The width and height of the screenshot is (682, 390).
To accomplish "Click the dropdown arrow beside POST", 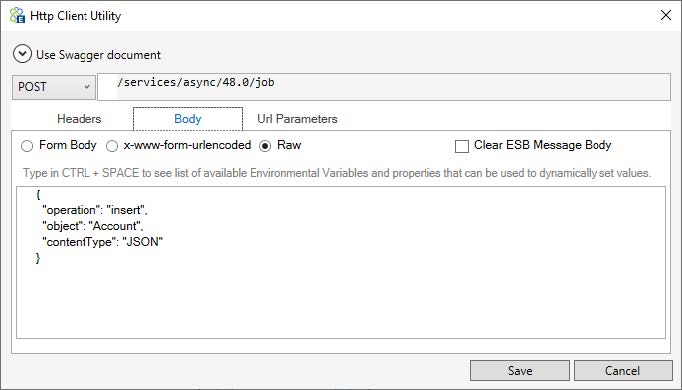I will click(87, 87).
